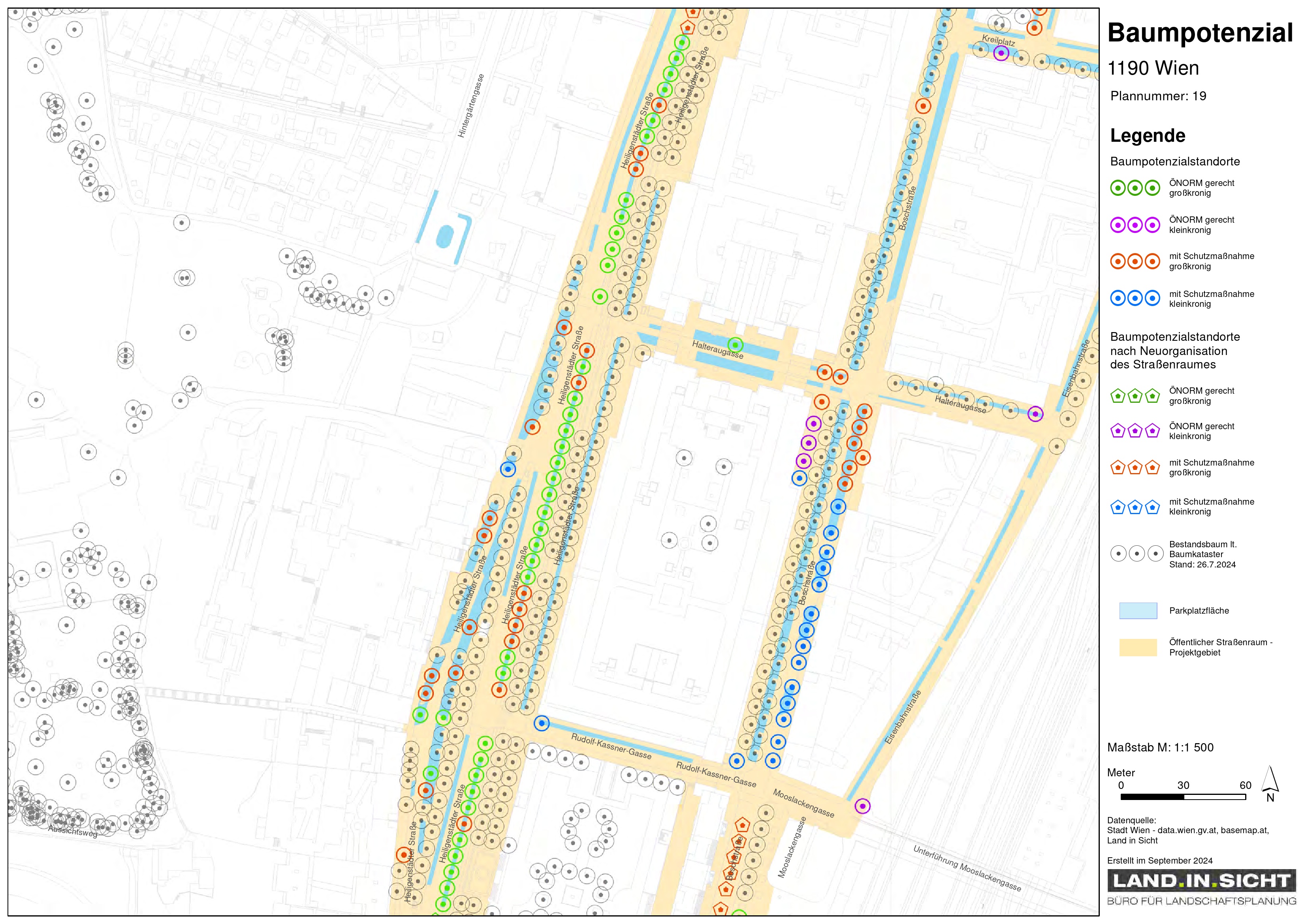Click the green tree marker on Halteraugasse parking strip
1306x924 pixels.
(735, 345)
